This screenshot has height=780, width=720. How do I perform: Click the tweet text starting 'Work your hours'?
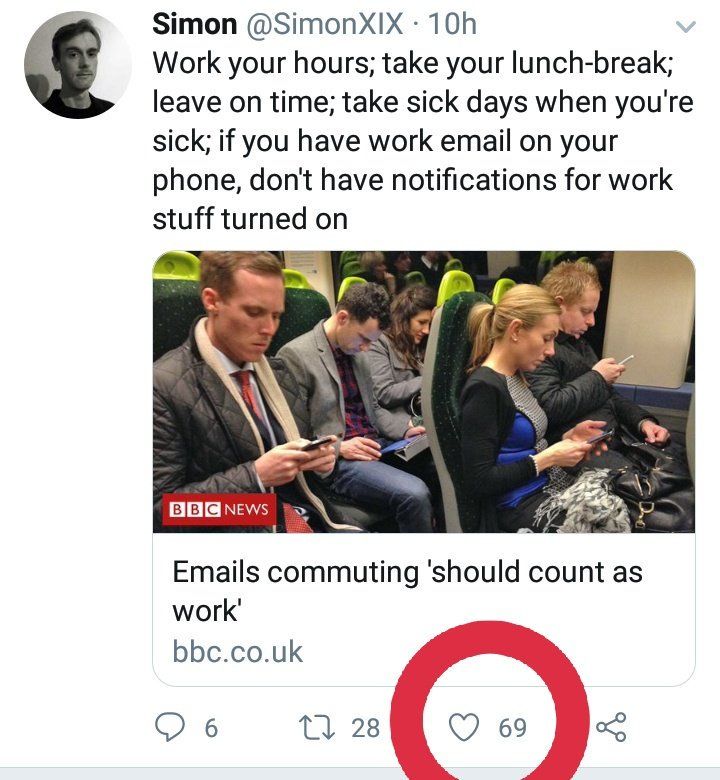point(420,140)
